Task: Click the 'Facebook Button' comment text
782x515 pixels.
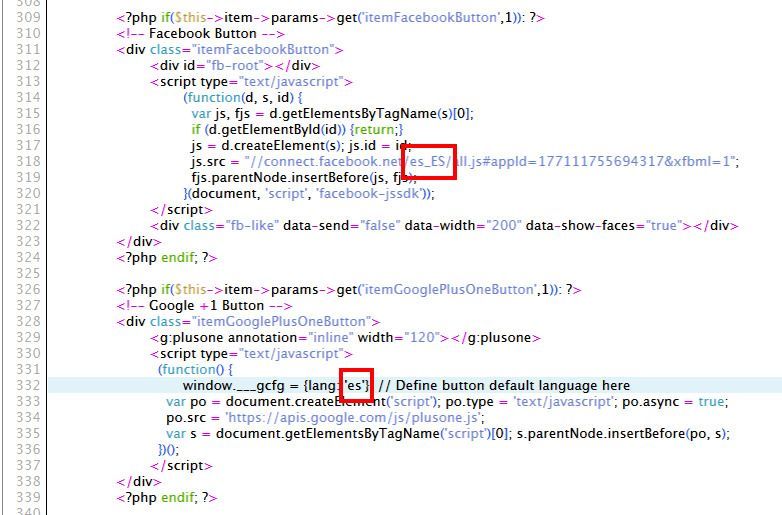Action: pos(202,34)
